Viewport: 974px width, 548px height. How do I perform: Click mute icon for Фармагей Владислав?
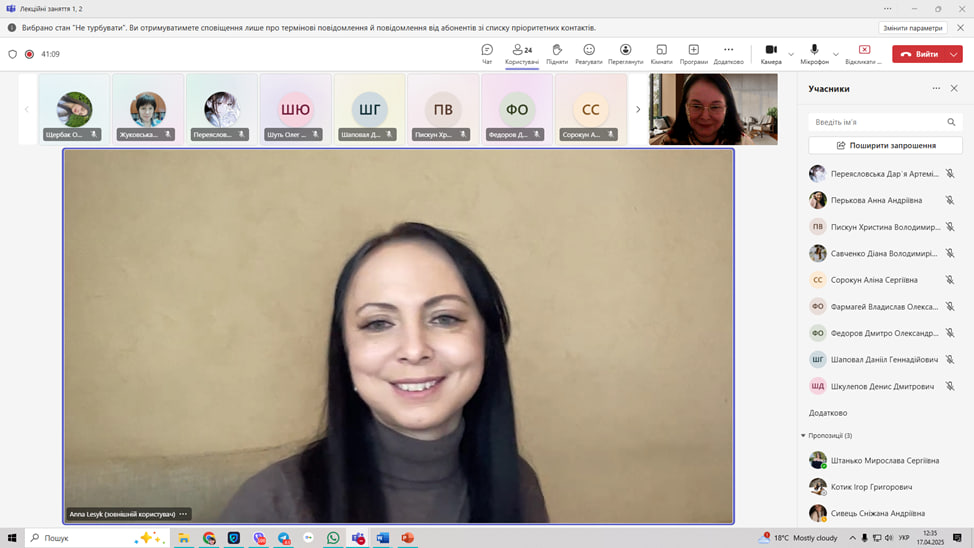coord(950,306)
